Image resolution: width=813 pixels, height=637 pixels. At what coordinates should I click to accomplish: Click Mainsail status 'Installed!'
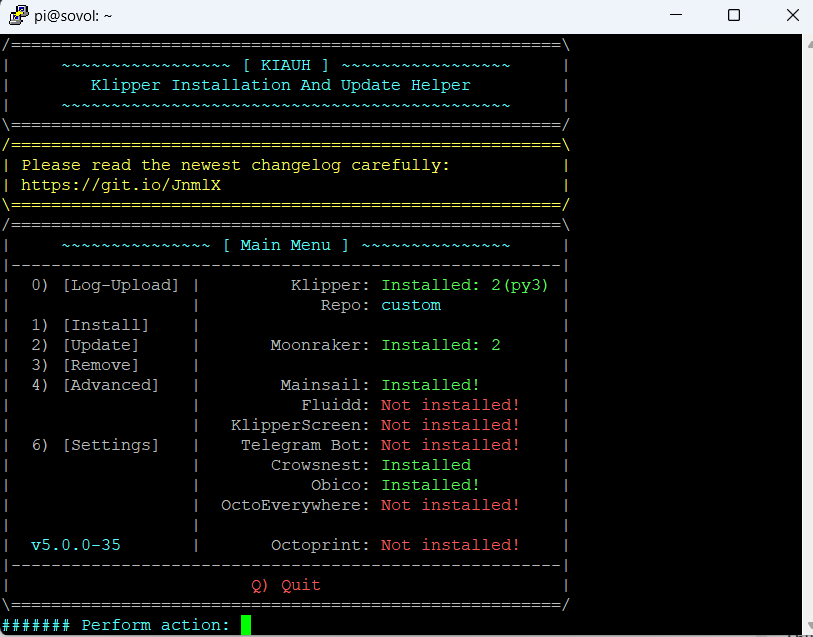(430, 385)
